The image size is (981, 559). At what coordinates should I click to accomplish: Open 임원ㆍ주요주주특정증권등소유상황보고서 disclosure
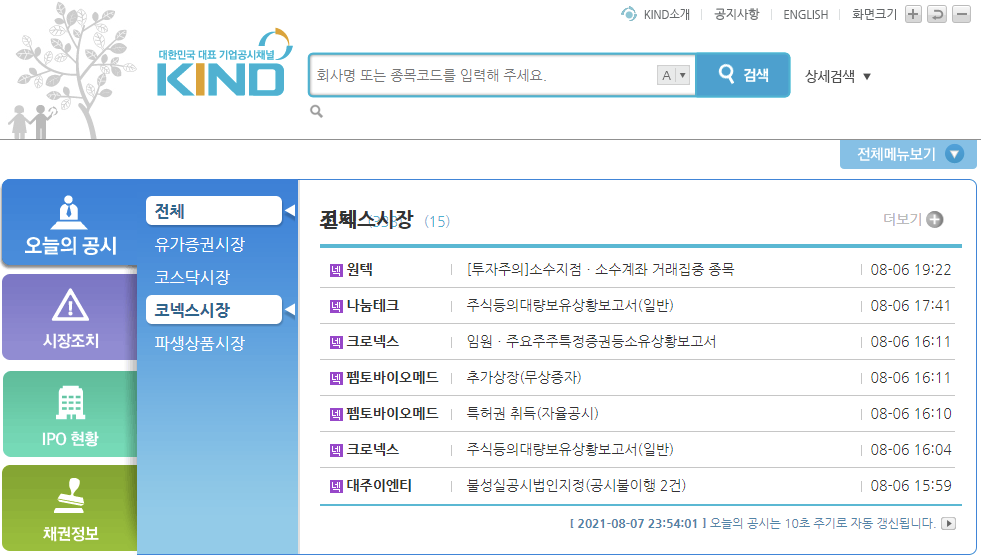[591, 341]
